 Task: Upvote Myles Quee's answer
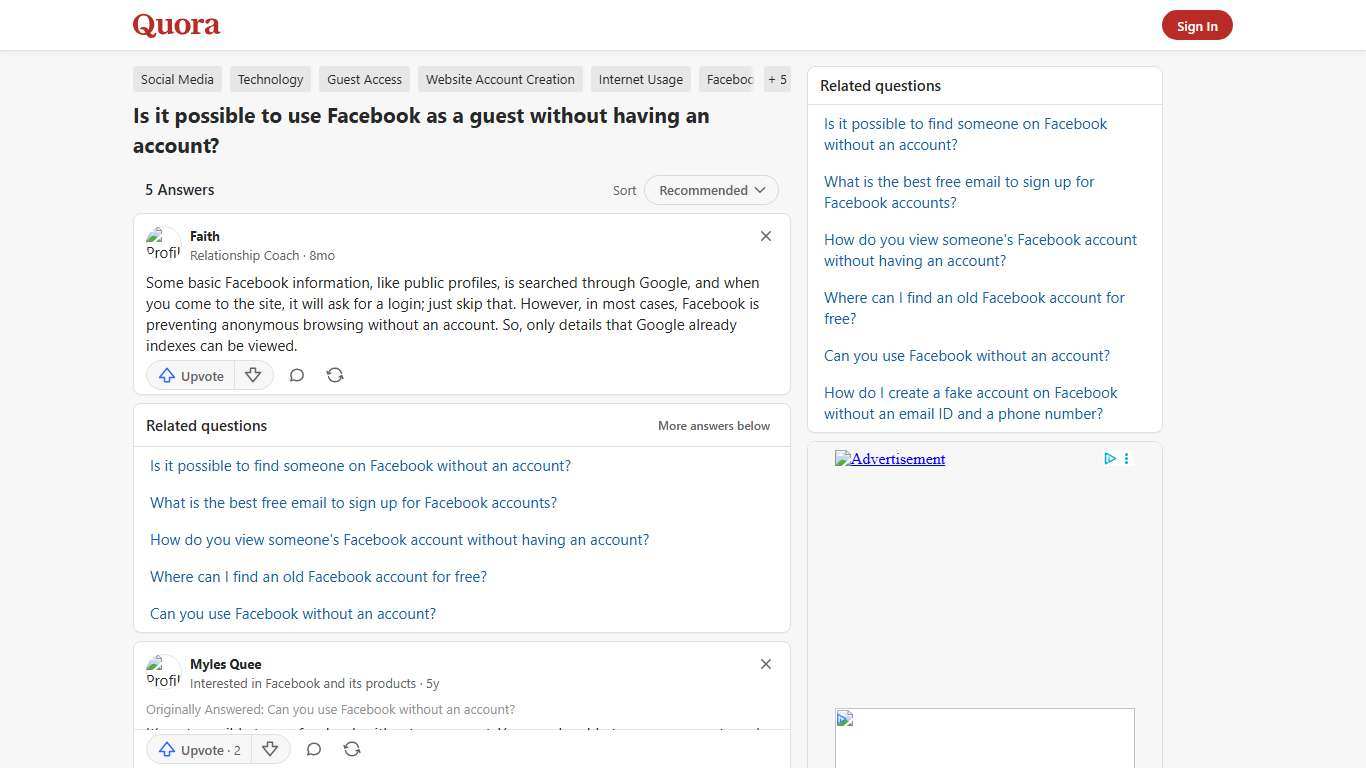197,749
